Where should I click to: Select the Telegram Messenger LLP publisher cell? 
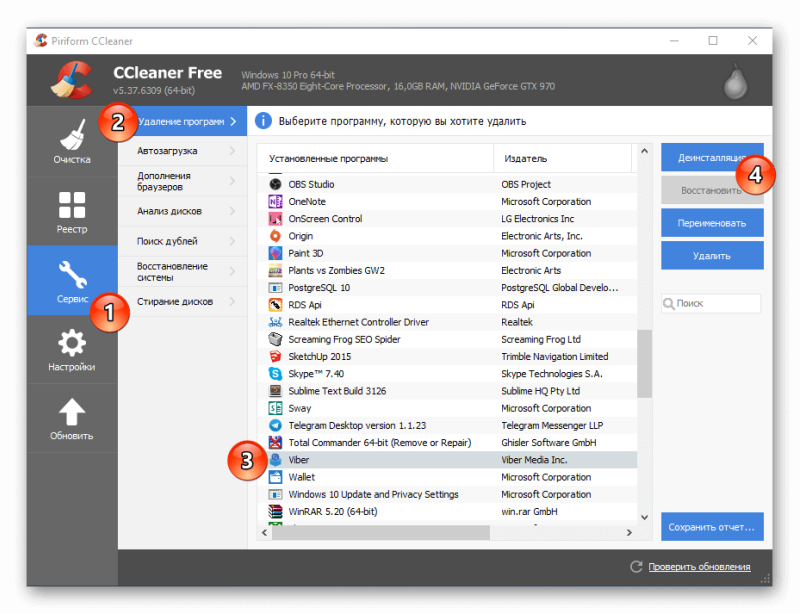click(x=552, y=426)
